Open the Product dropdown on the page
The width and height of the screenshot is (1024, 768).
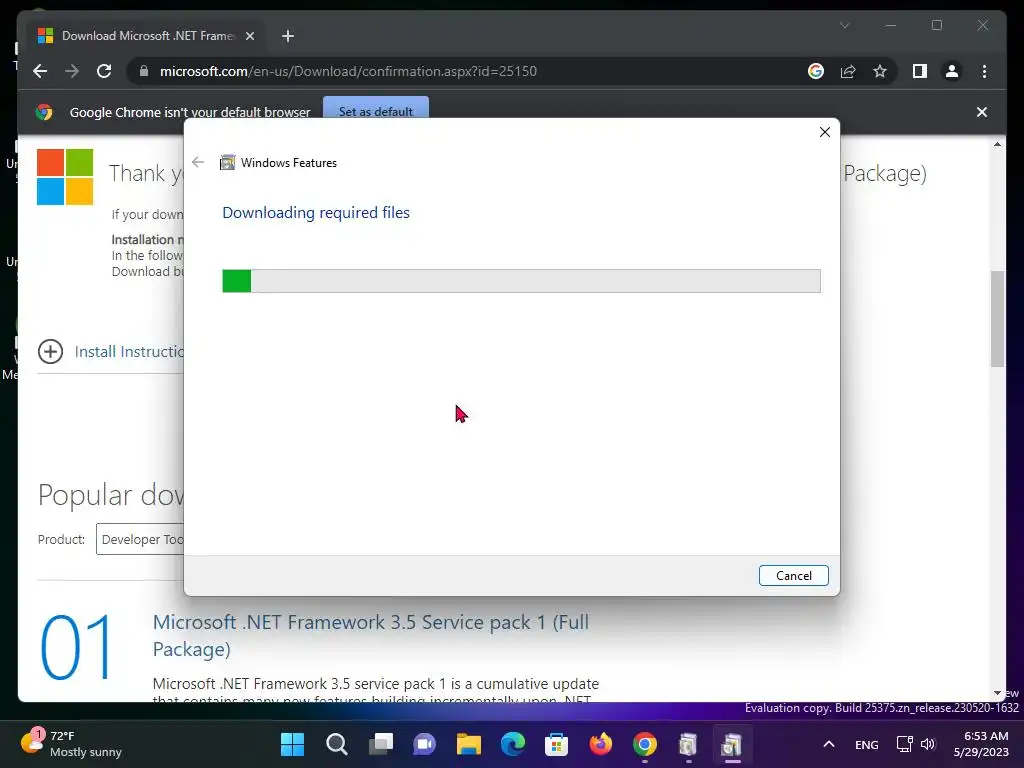pyautogui.click(x=140, y=539)
